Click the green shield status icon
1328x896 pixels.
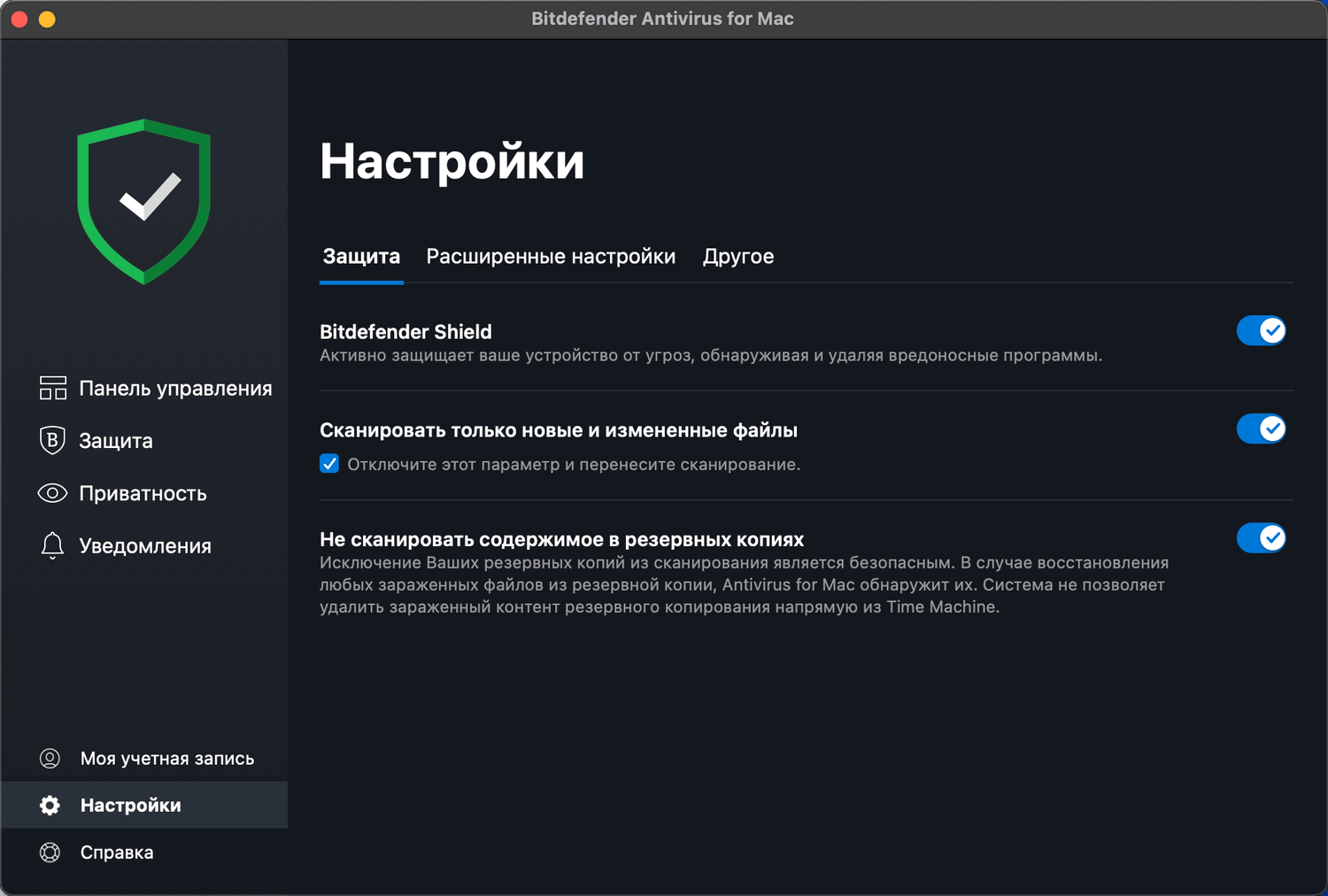pos(143,202)
